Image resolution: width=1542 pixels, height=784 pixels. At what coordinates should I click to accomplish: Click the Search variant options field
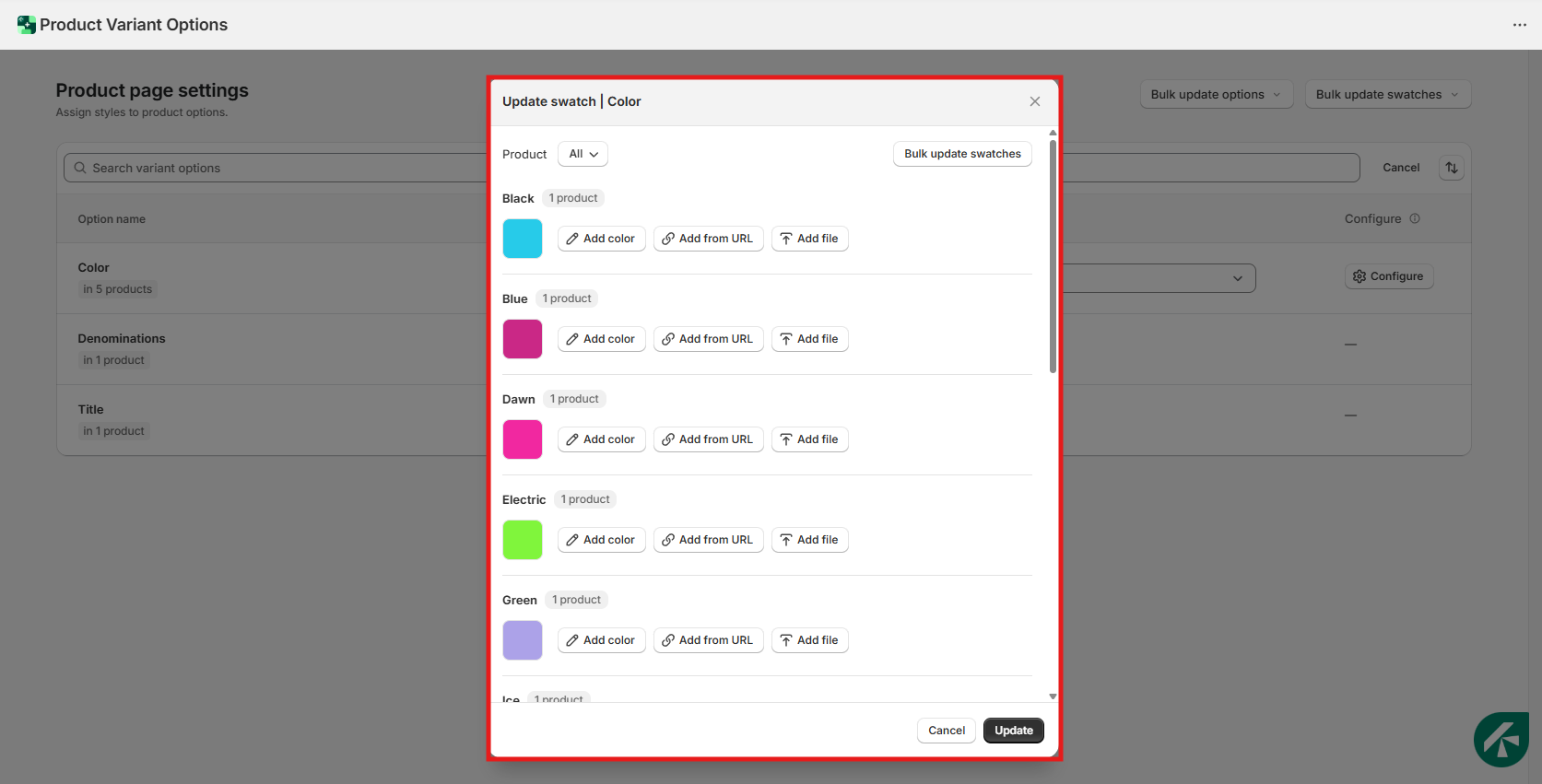click(x=277, y=168)
